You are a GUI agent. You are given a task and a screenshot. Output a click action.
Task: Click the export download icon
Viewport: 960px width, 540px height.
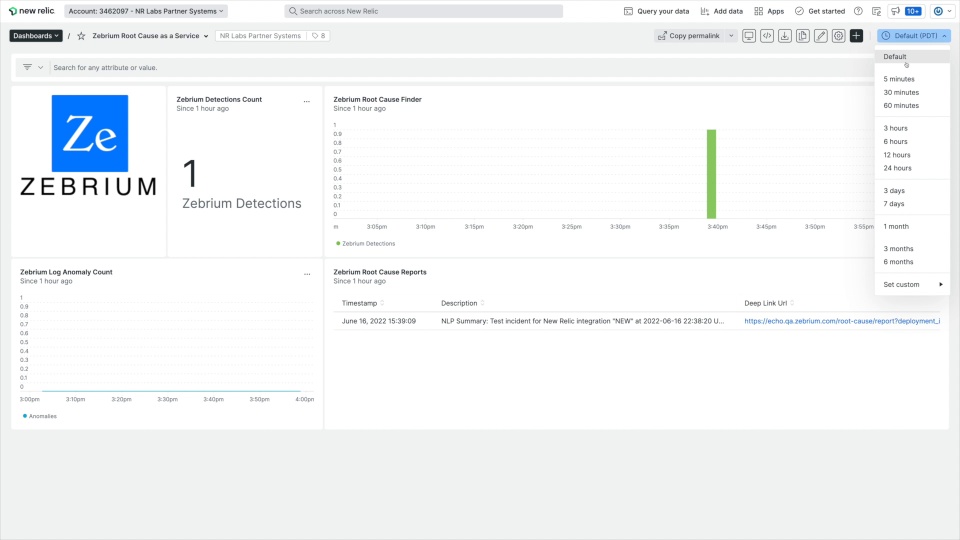click(784, 36)
